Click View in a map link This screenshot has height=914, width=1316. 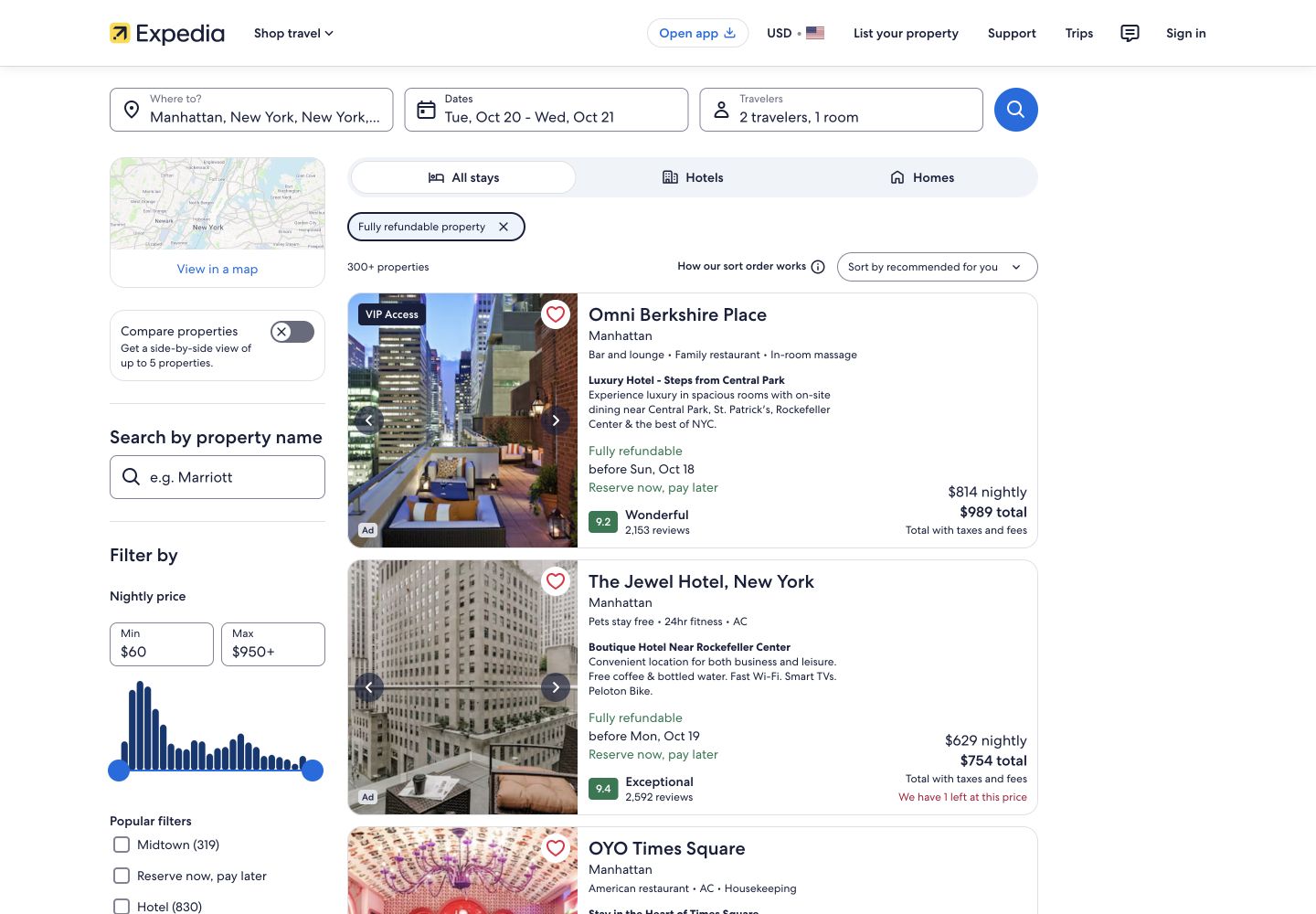218,269
